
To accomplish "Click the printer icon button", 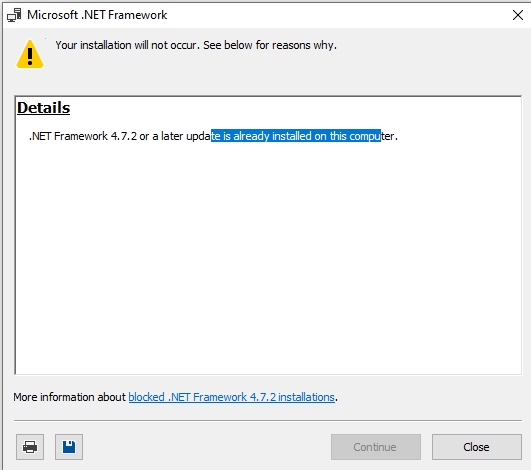I will 30,447.
